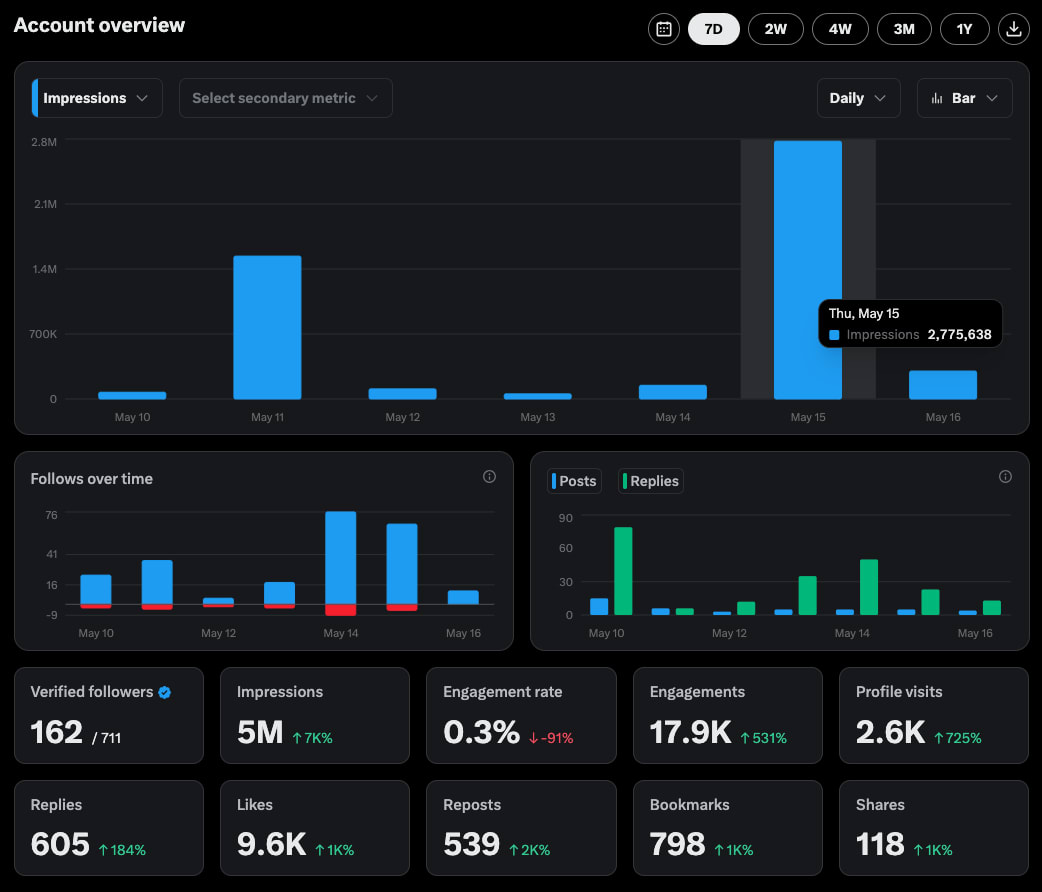Click the 'May 13' main chart axis label
This screenshot has height=892, width=1042.
tap(538, 417)
